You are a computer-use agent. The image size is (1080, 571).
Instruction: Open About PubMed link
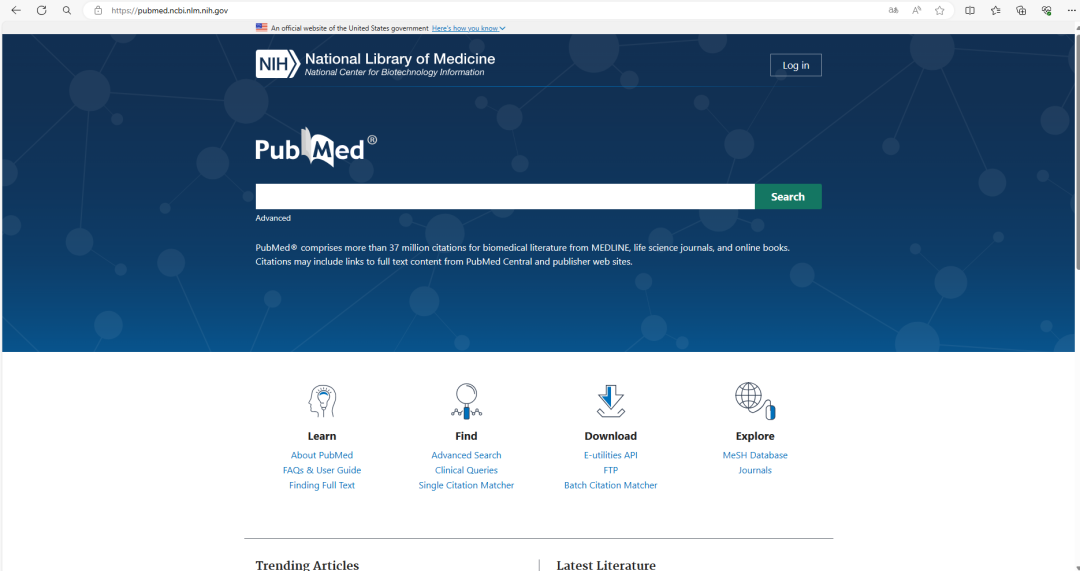pos(322,455)
